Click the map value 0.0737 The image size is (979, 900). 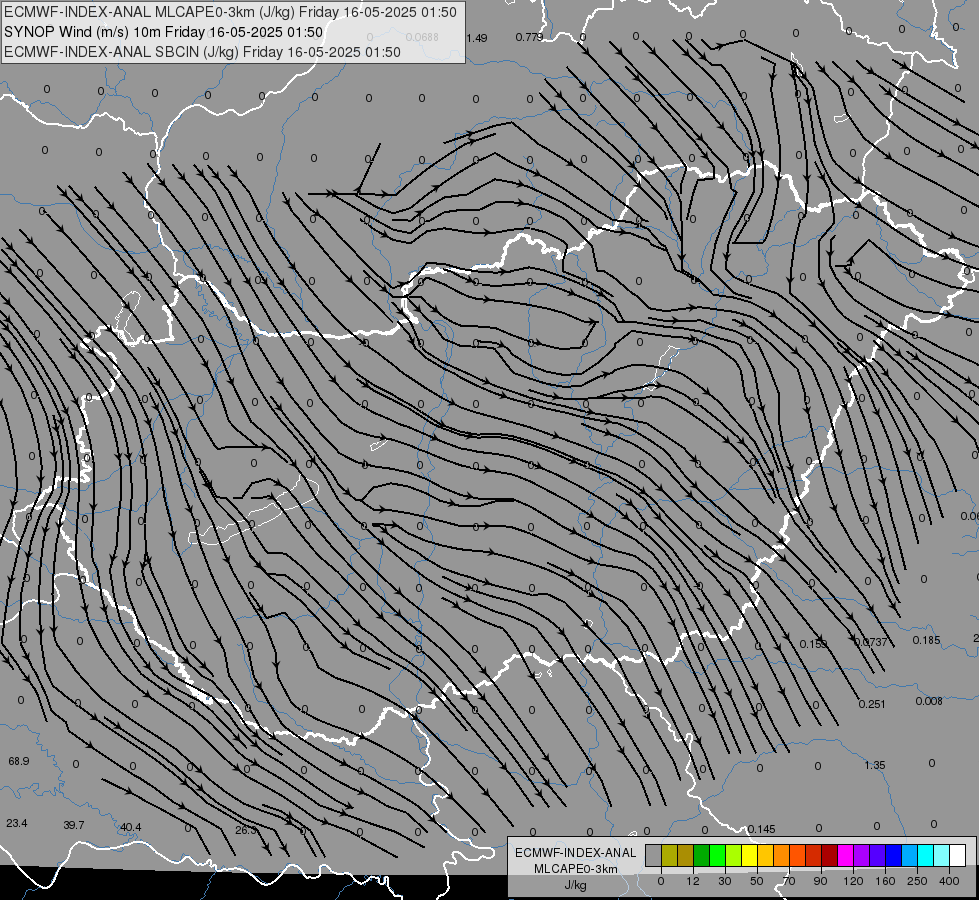(x=870, y=642)
